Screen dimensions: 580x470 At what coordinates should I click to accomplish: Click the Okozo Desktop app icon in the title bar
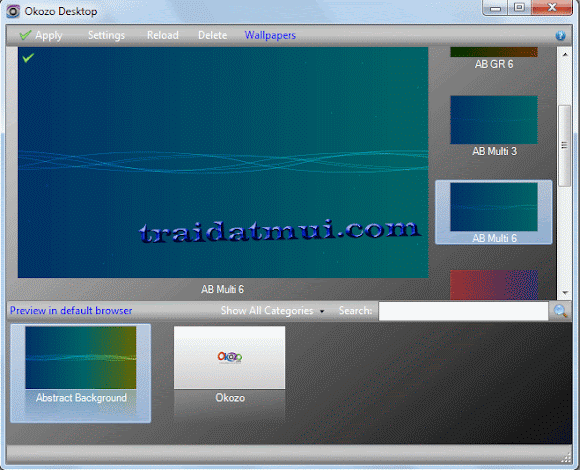pos(13,11)
